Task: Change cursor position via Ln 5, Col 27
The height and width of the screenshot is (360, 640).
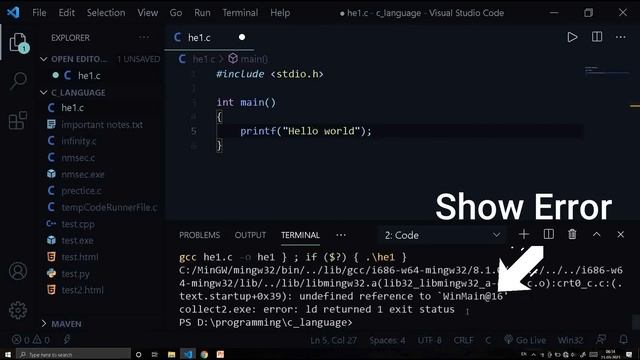Action: point(333,340)
